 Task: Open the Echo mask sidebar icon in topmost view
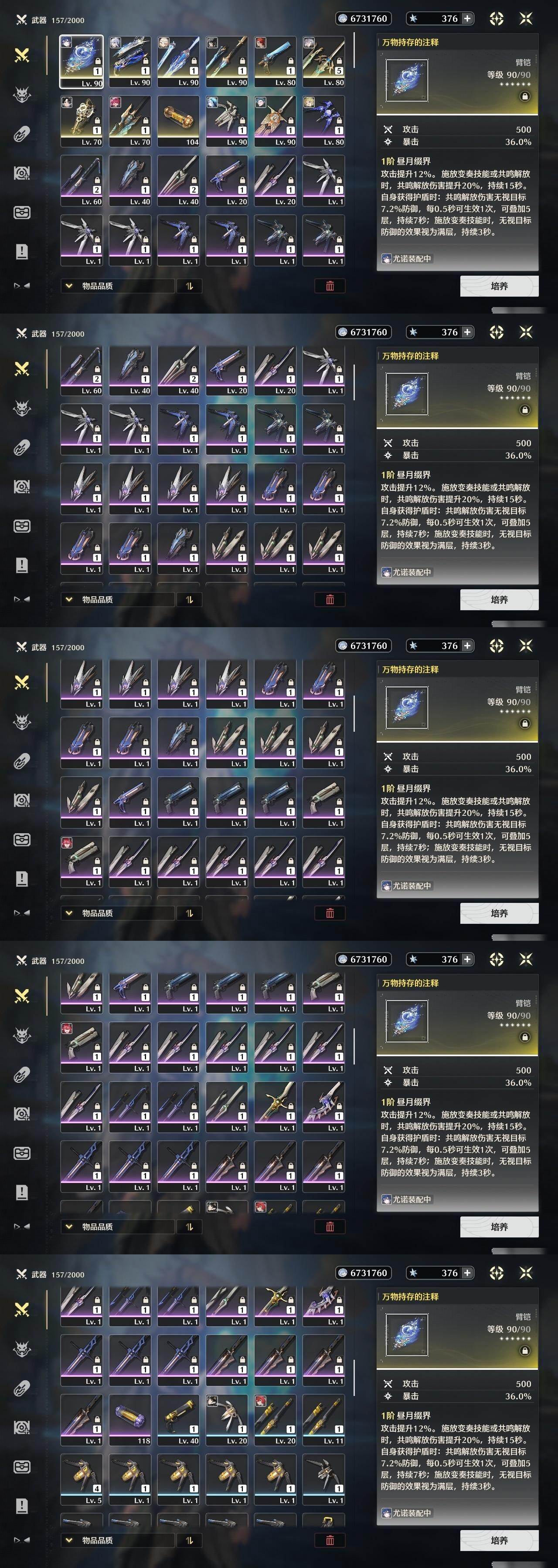tap(22, 95)
